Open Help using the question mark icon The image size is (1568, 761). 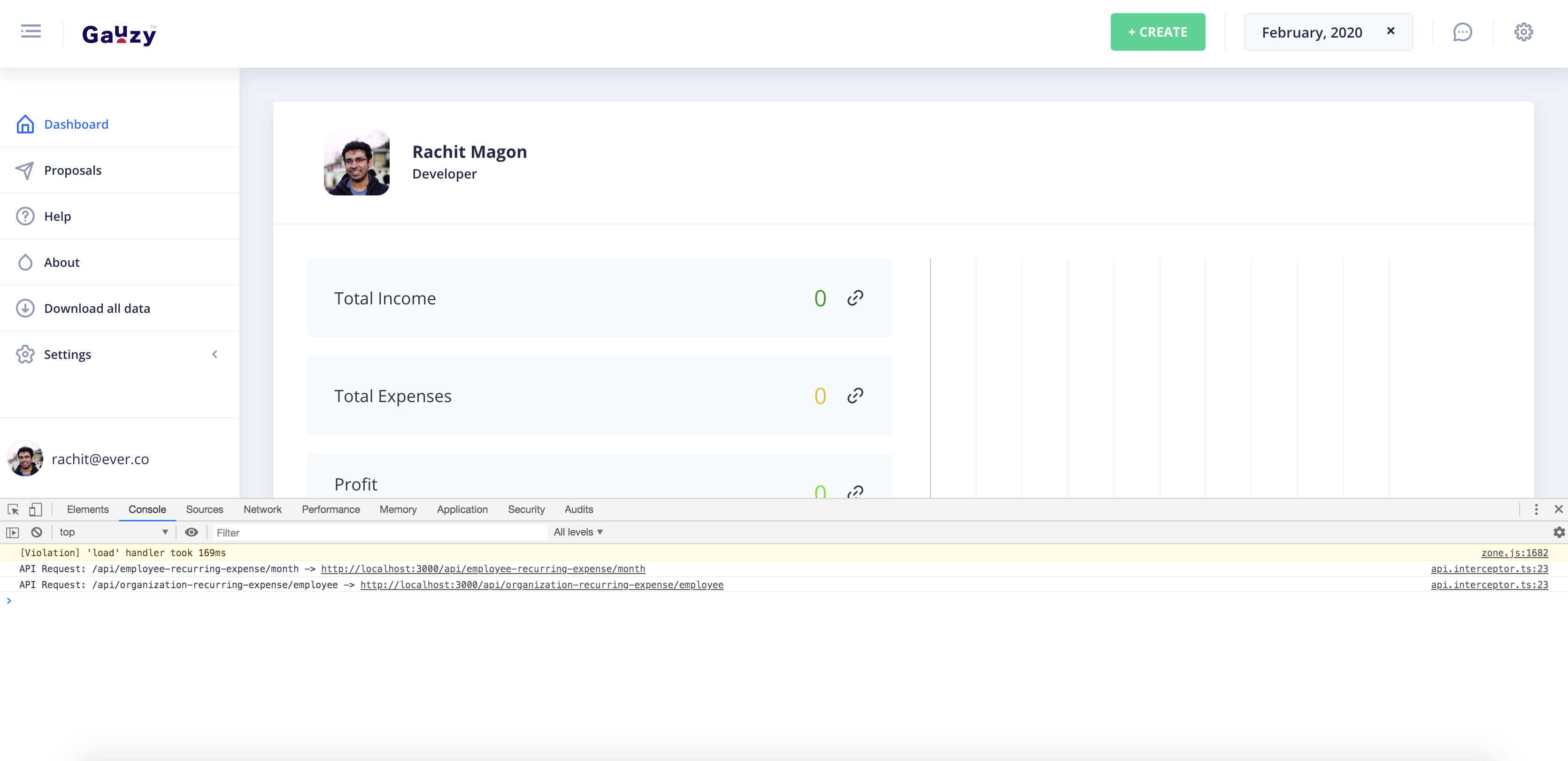(x=24, y=216)
